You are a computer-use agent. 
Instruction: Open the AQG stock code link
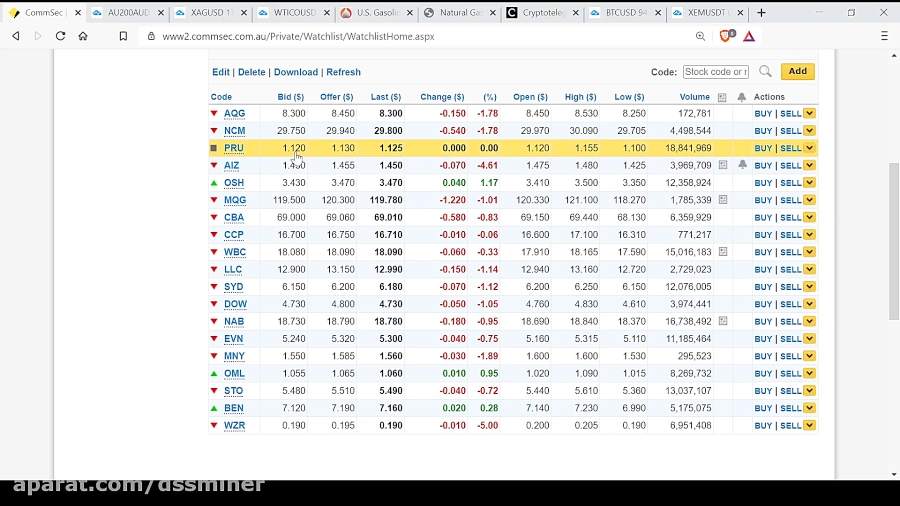tap(234, 114)
